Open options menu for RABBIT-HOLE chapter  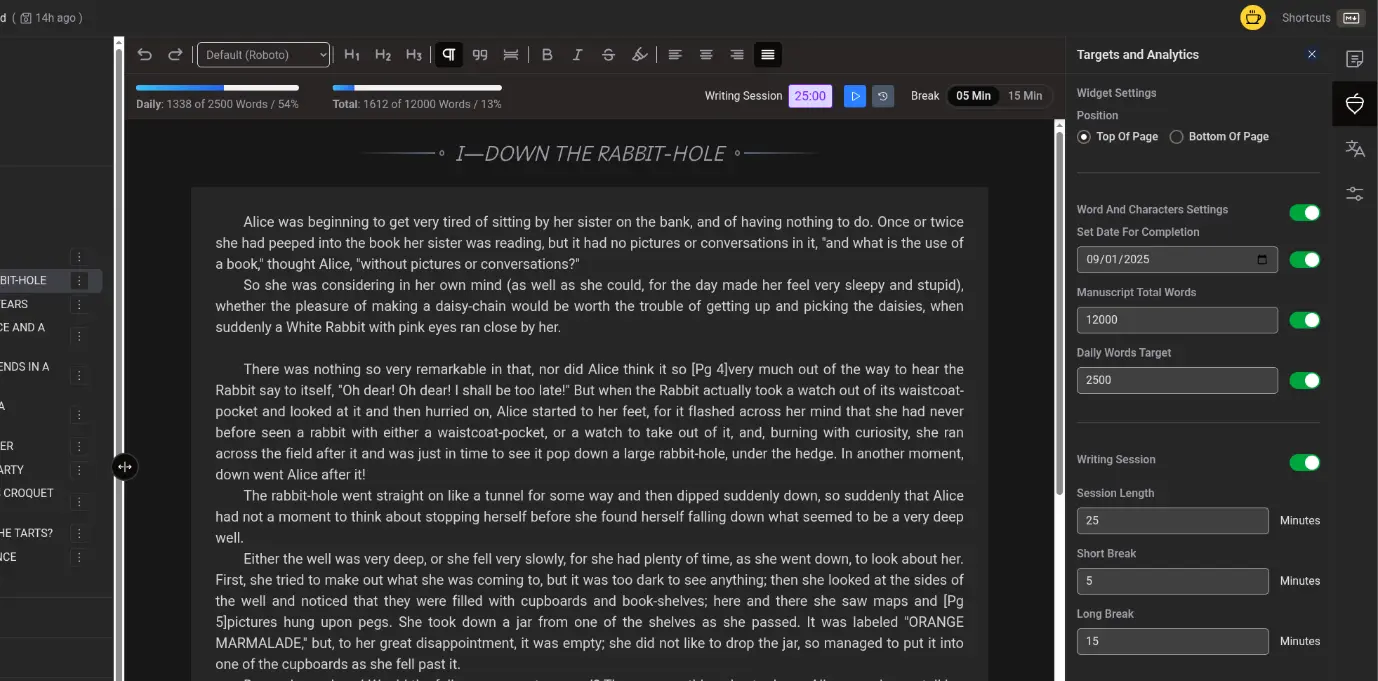pos(79,281)
